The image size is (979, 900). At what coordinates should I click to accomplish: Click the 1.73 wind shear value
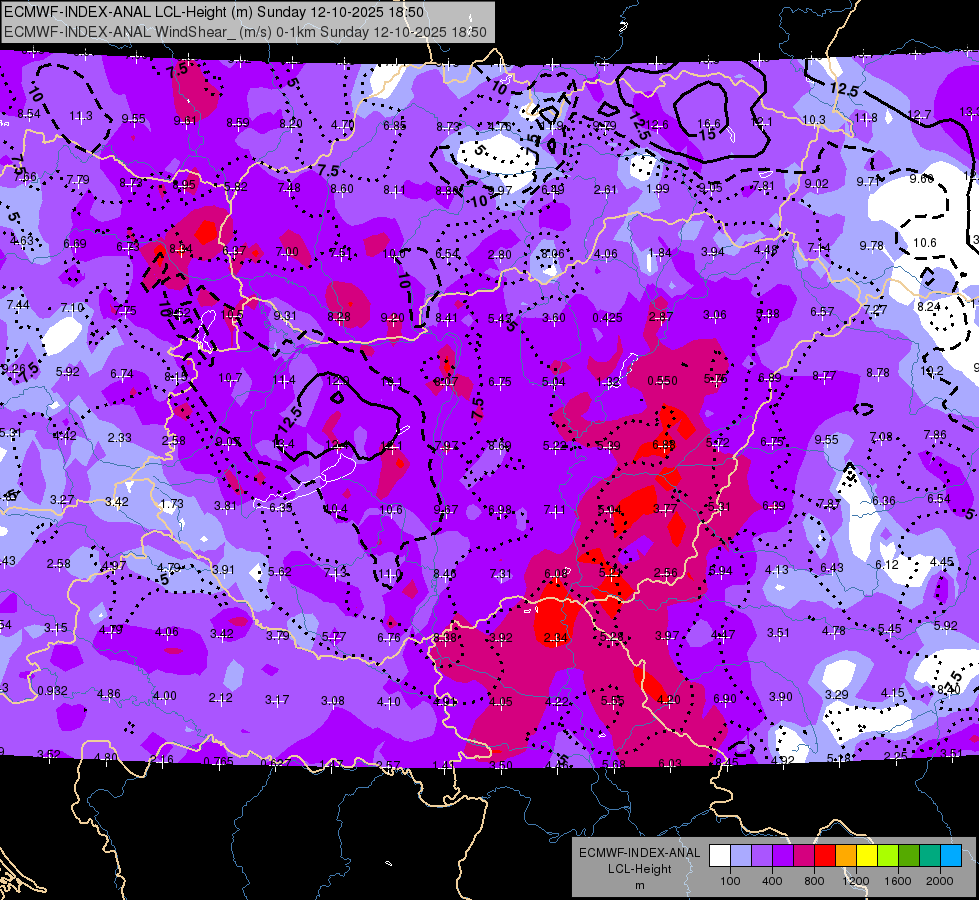pos(172,503)
